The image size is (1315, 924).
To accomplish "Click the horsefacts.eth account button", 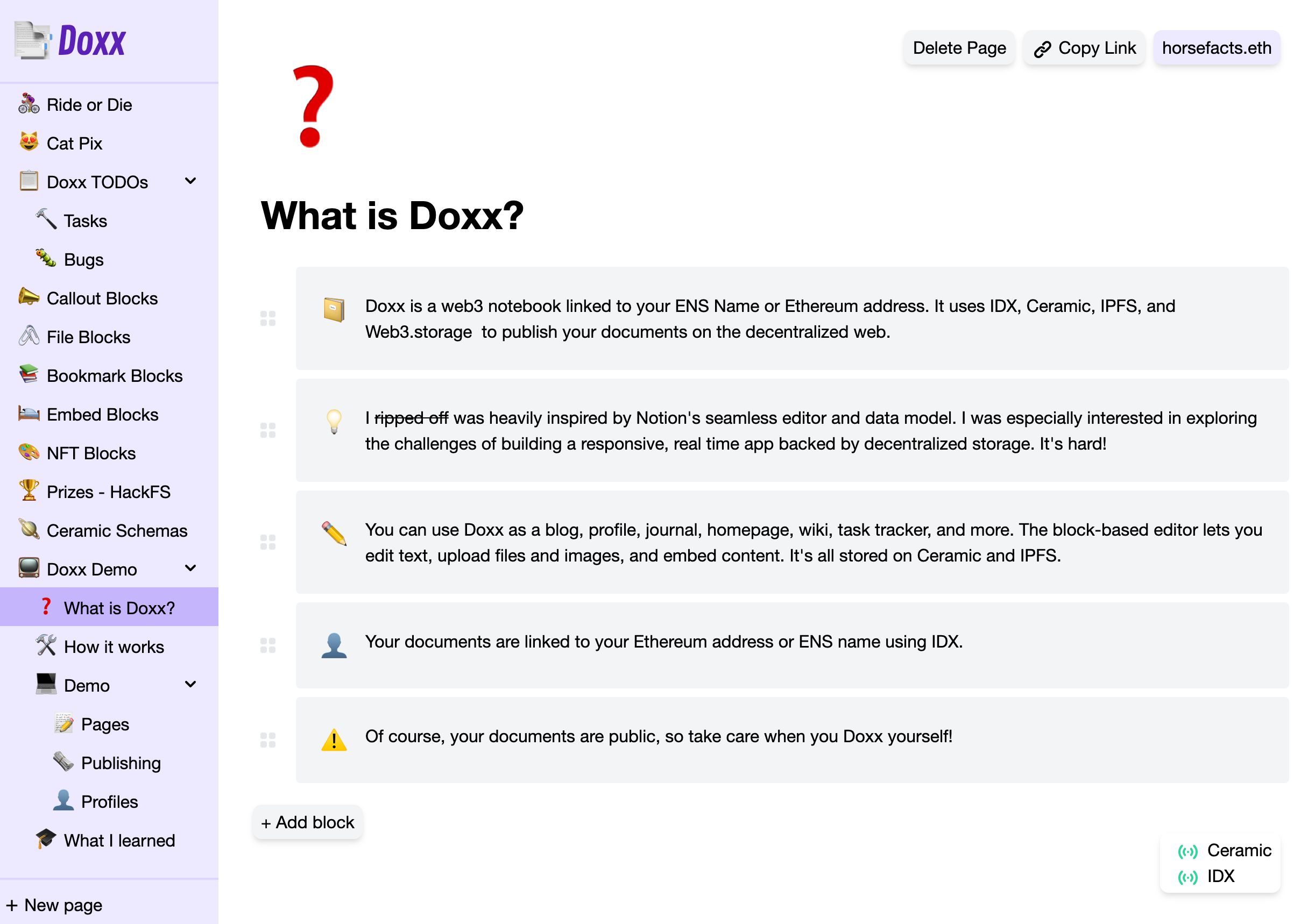I will pos(1217,48).
